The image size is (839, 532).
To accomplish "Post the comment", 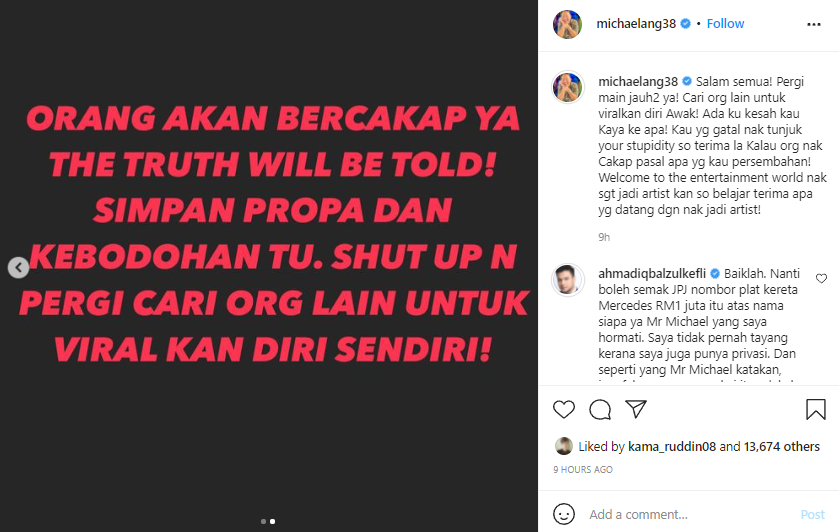I will coord(812,514).
